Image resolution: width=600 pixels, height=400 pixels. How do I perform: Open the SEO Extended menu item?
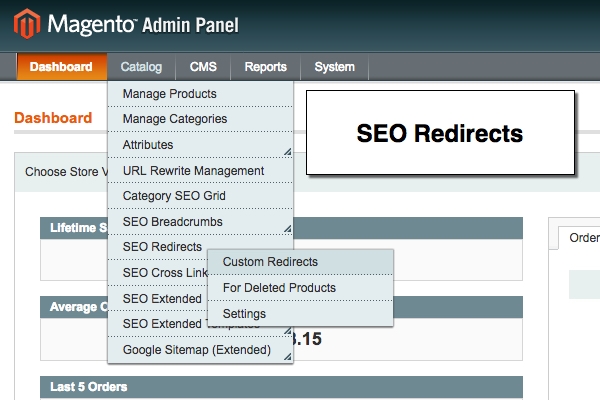point(158,298)
